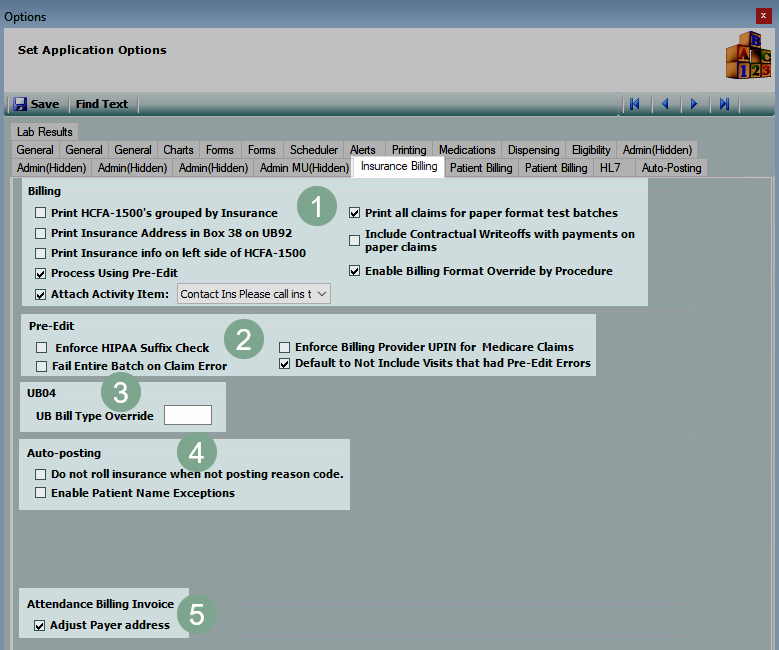Click the Save floppy disk icon

(20, 104)
